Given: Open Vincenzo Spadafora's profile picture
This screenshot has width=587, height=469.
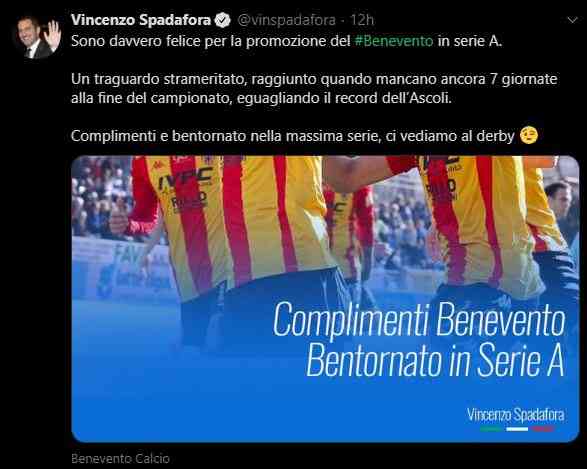Looking at the screenshot, I should (x=38, y=37).
